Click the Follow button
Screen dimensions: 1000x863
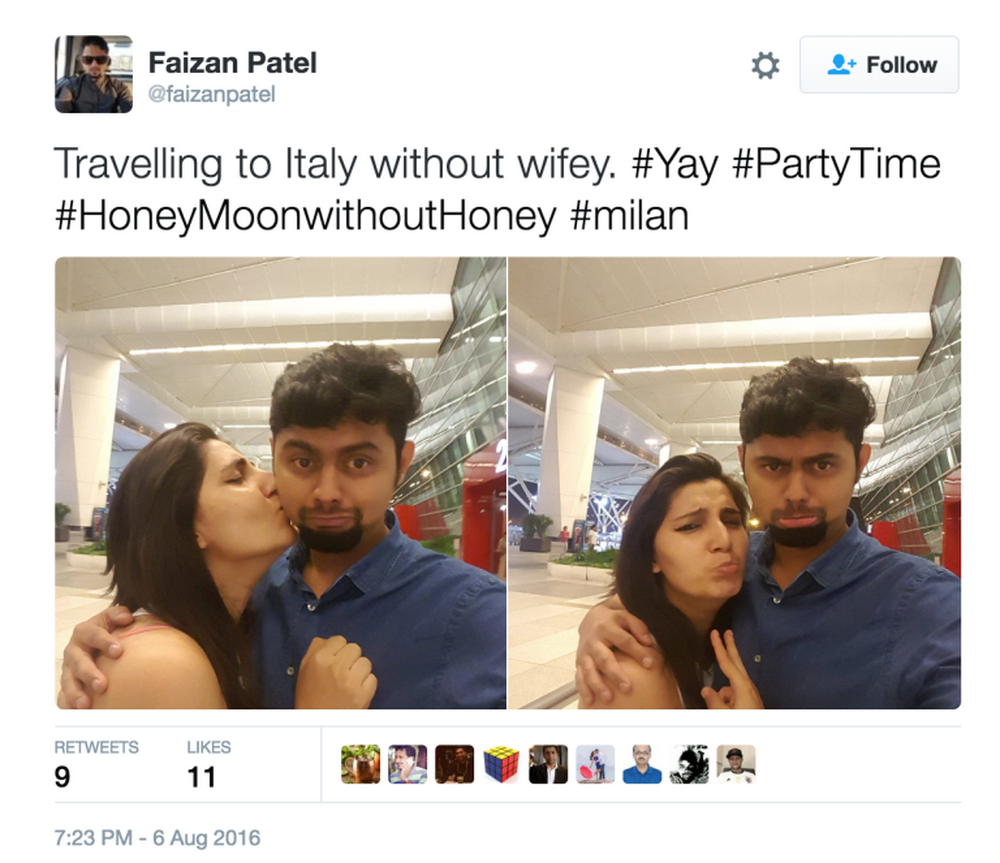[879, 65]
